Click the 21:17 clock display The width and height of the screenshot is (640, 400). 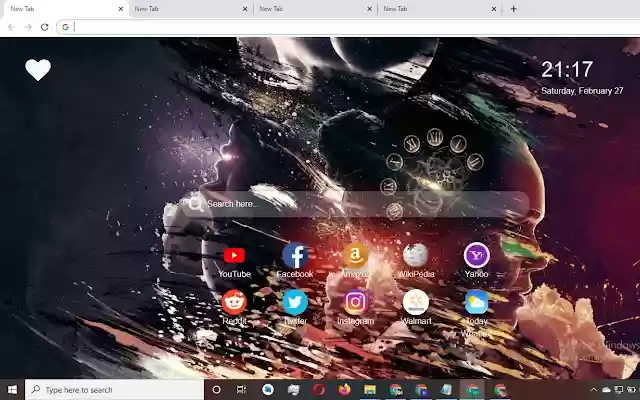(567, 69)
